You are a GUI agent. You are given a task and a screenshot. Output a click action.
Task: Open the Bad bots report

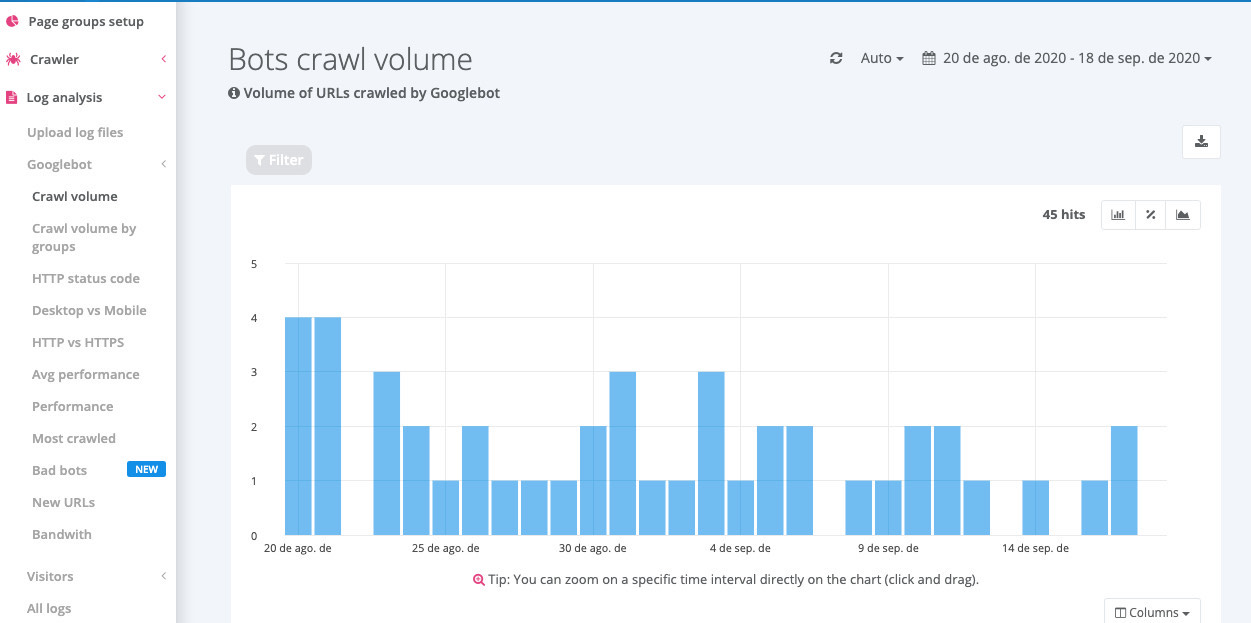(x=59, y=470)
